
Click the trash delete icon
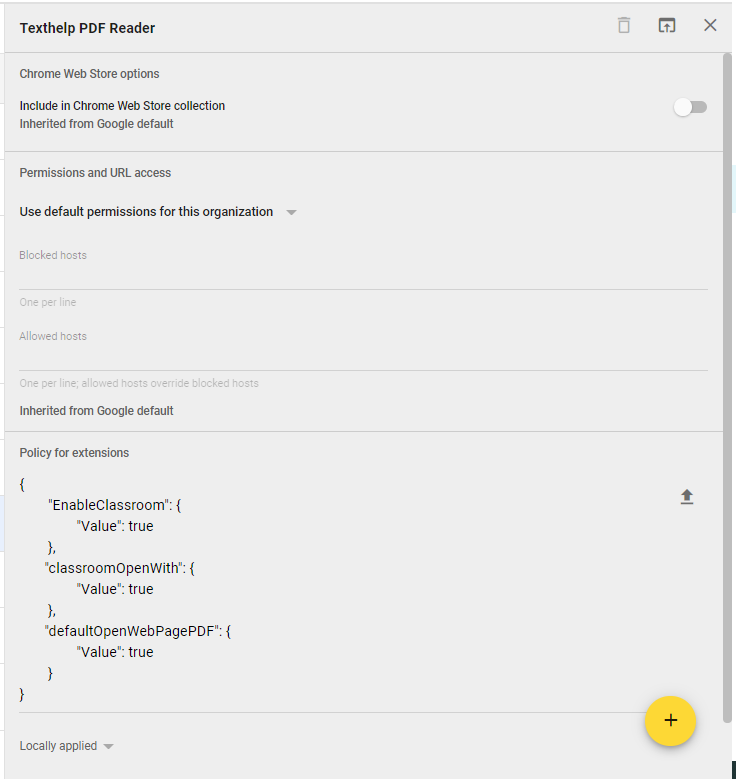tap(624, 25)
